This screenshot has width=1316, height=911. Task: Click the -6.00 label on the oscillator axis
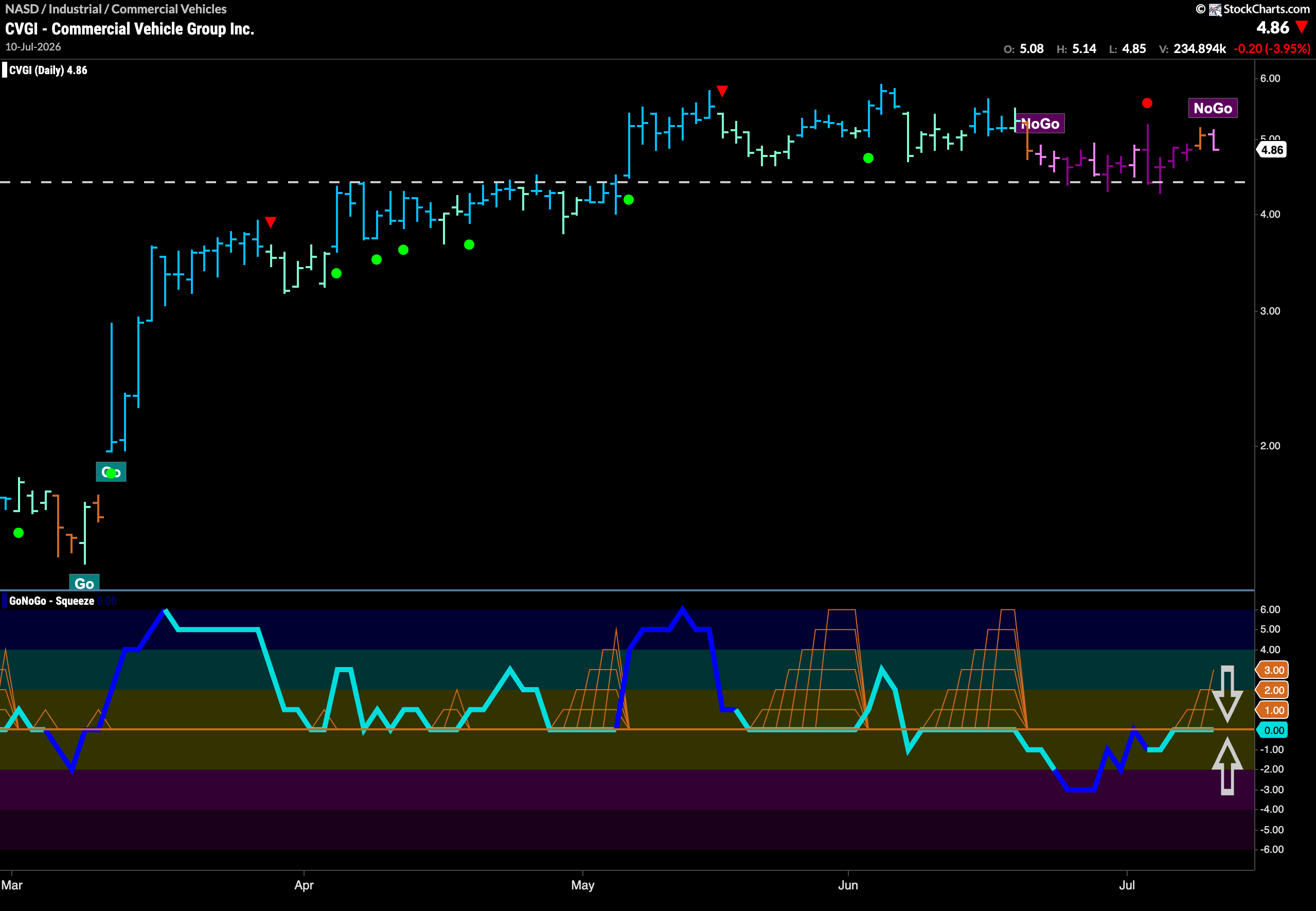pos(1272,849)
